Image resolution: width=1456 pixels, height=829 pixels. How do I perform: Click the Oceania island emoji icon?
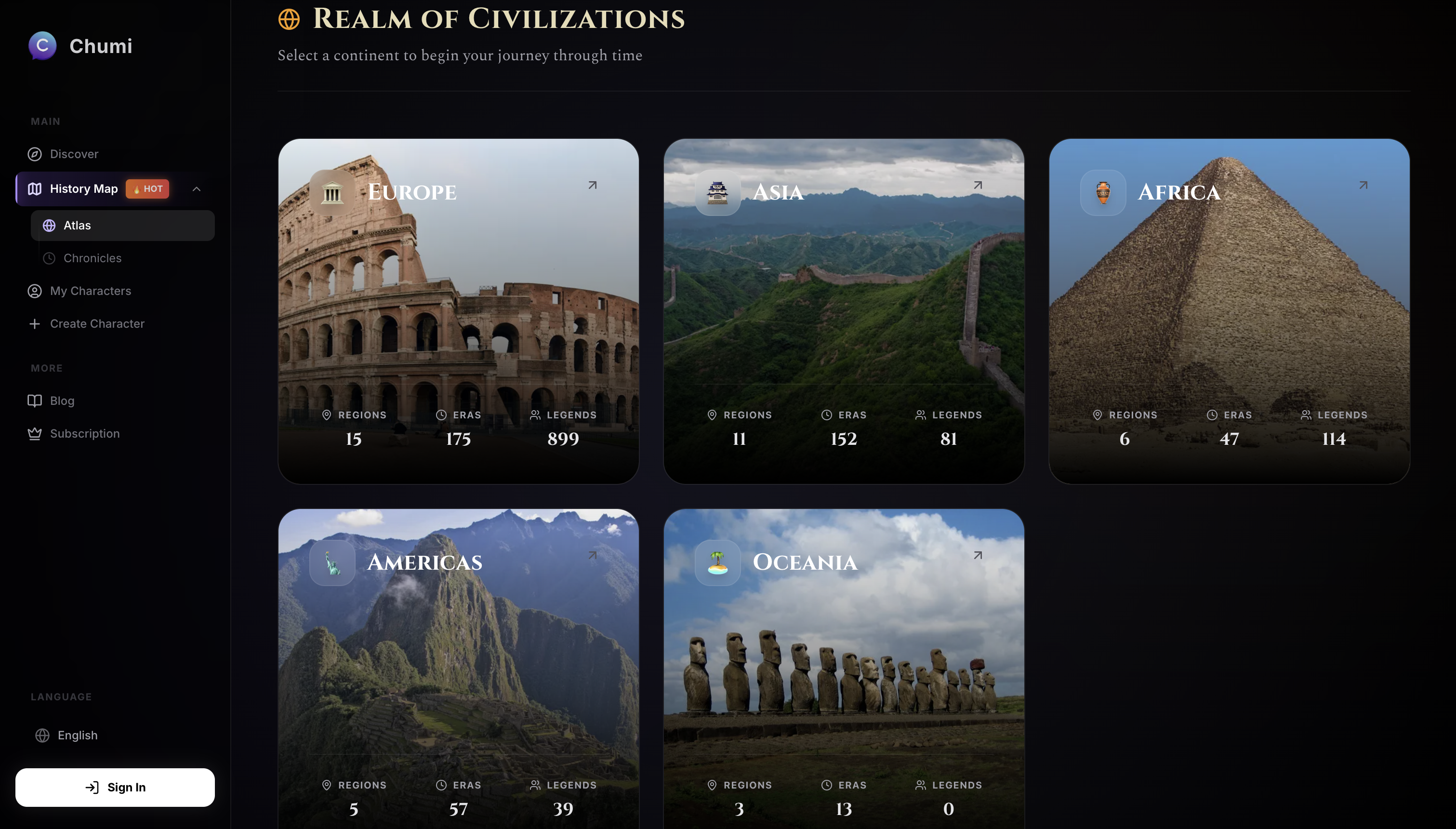[717, 562]
